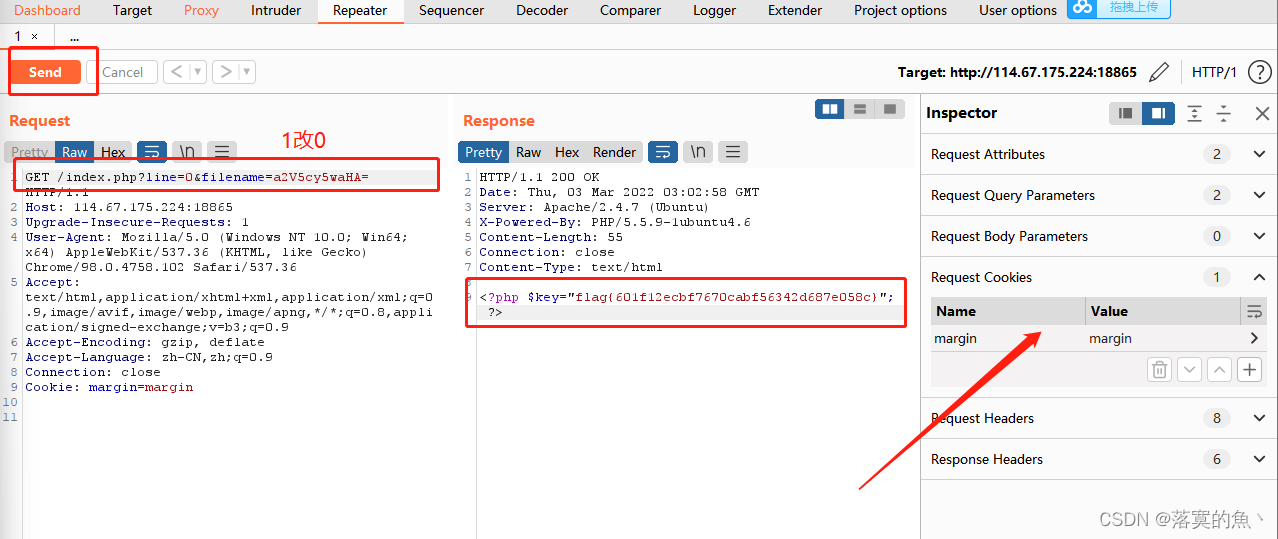Dock Inspector on right icon
This screenshot has height=539, width=1278.
point(1157,113)
